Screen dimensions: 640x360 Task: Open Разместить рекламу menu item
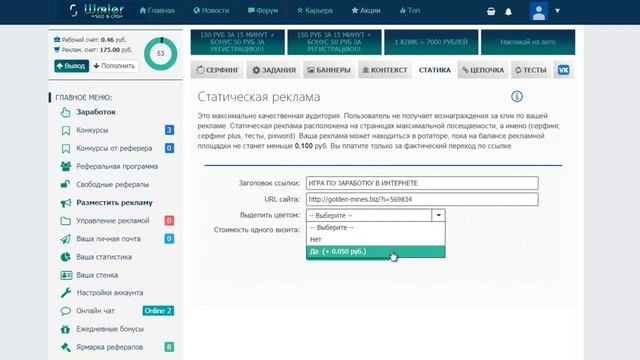114,202
